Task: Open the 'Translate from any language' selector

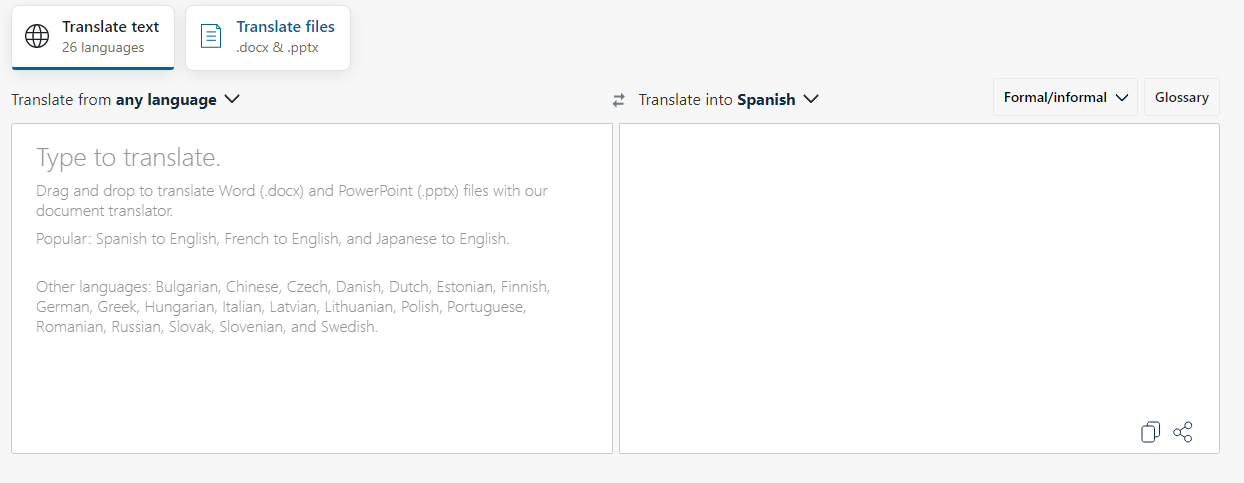Action: coord(125,100)
